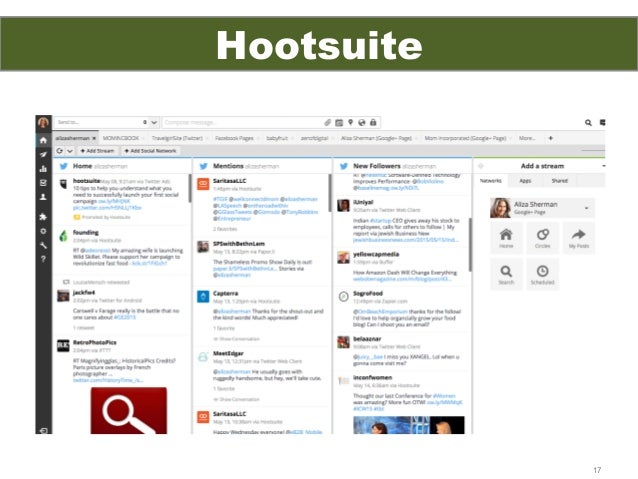Open the App Directory puzzle piece icon
The height and width of the screenshot is (479, 638).
point(43,217)
